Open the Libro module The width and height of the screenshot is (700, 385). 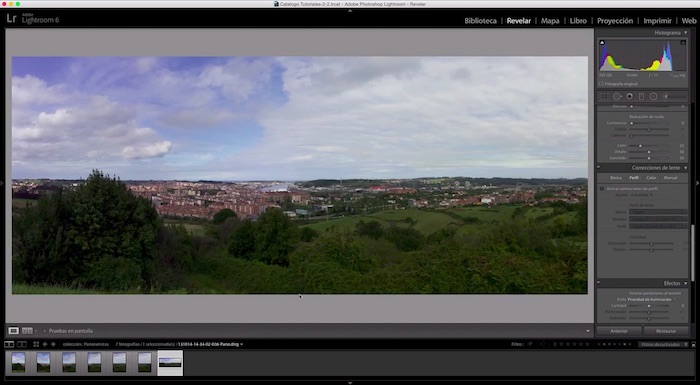point(578,21)
